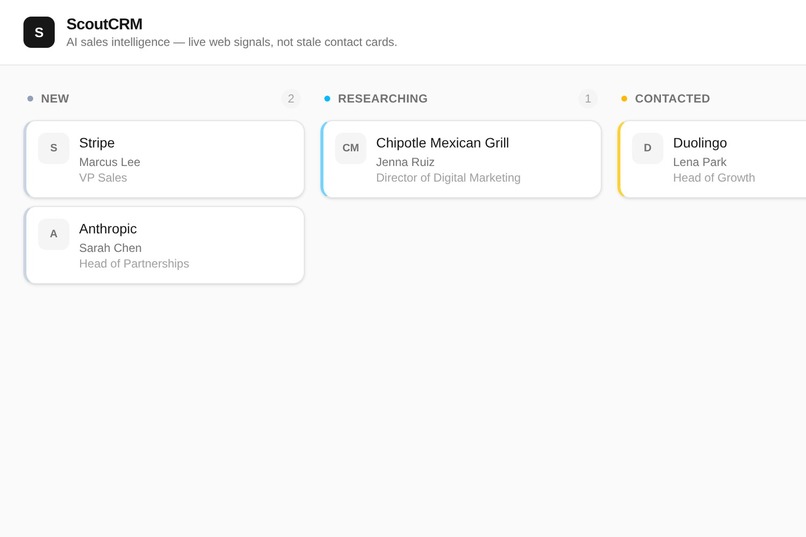Select the RESEARCHING column header

coord(382,99)
